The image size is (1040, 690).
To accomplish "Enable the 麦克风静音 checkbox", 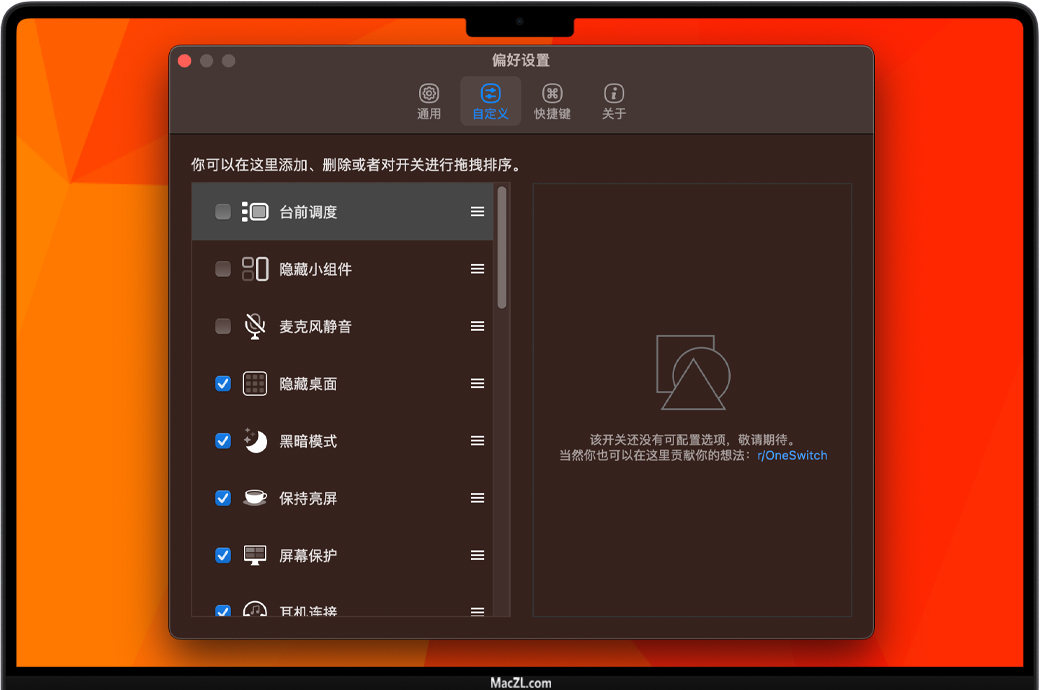I will [223, 326].
